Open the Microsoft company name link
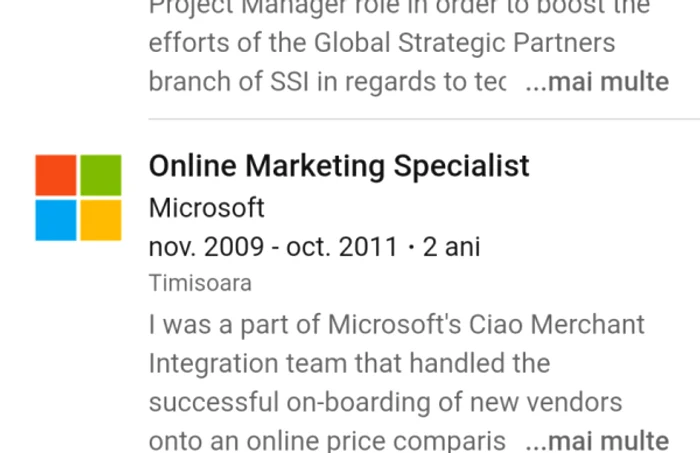 tap(206, 208)
